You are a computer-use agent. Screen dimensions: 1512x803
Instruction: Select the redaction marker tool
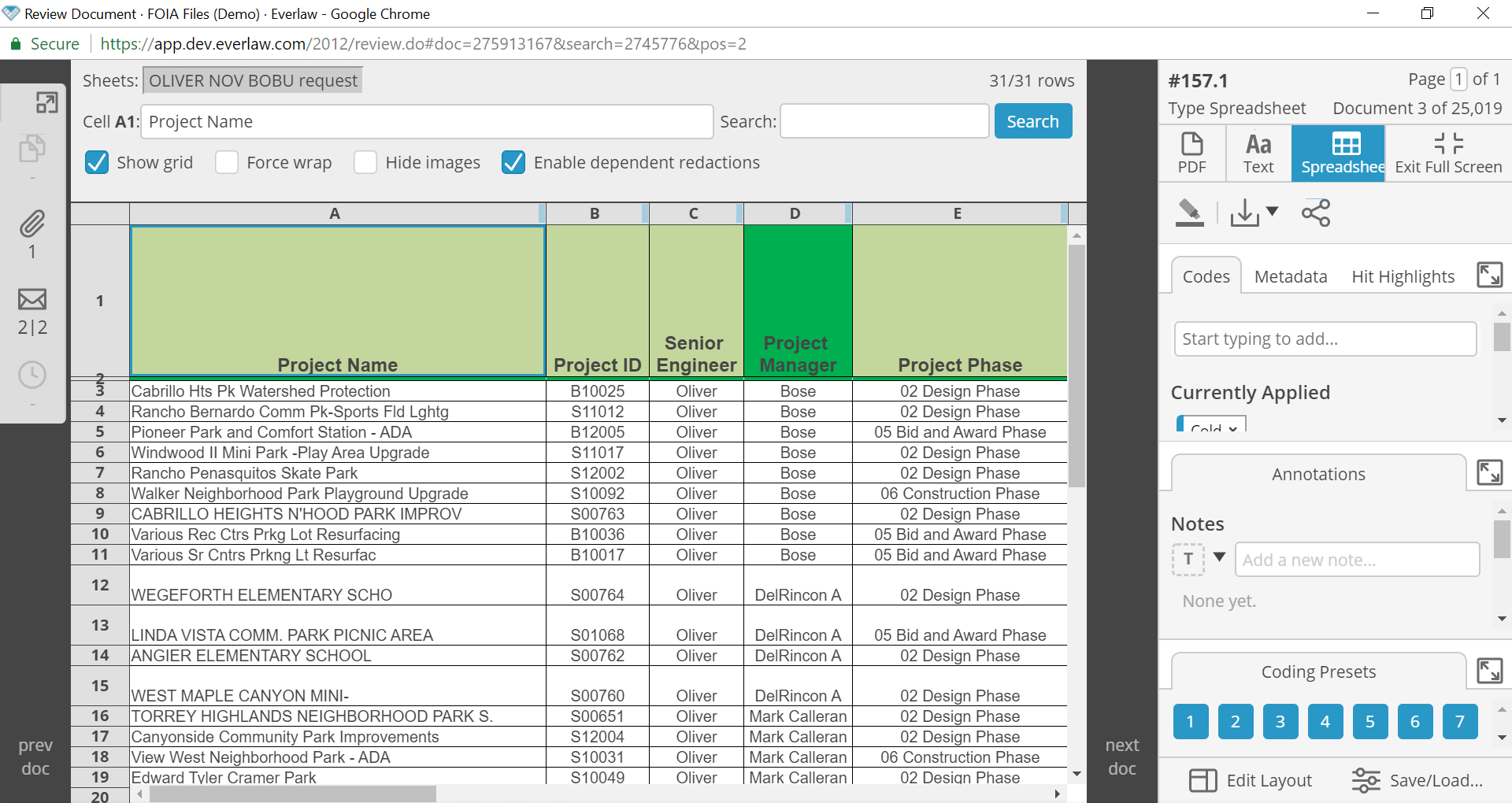pos(1189,212)
